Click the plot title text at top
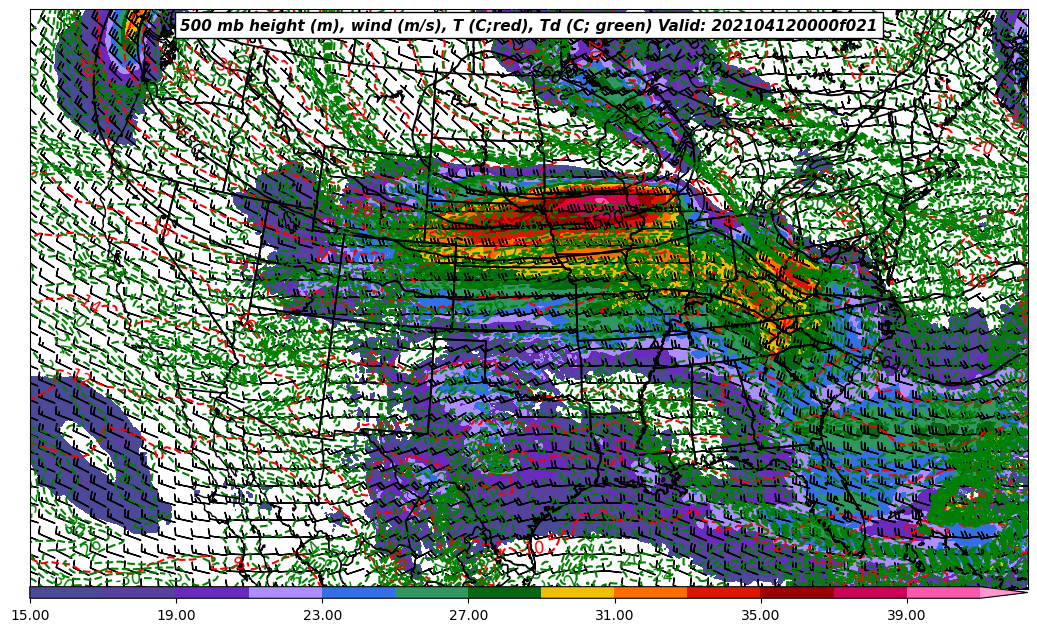1037x632 pixels. (x=528, y=26)
